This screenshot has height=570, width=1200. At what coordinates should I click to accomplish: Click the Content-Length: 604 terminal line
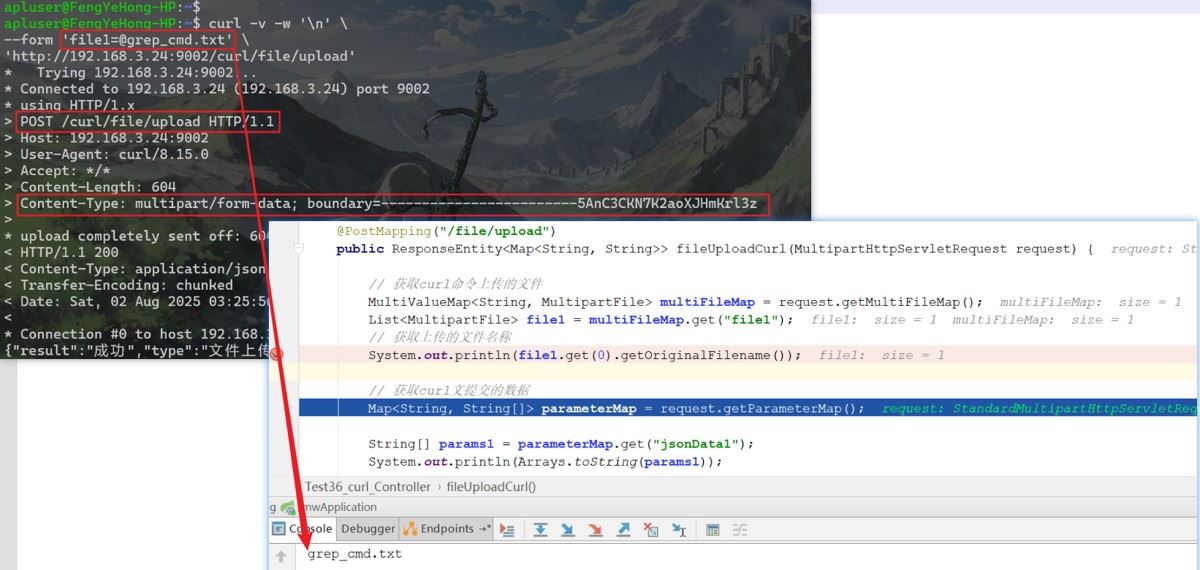[x=90, y=187]
